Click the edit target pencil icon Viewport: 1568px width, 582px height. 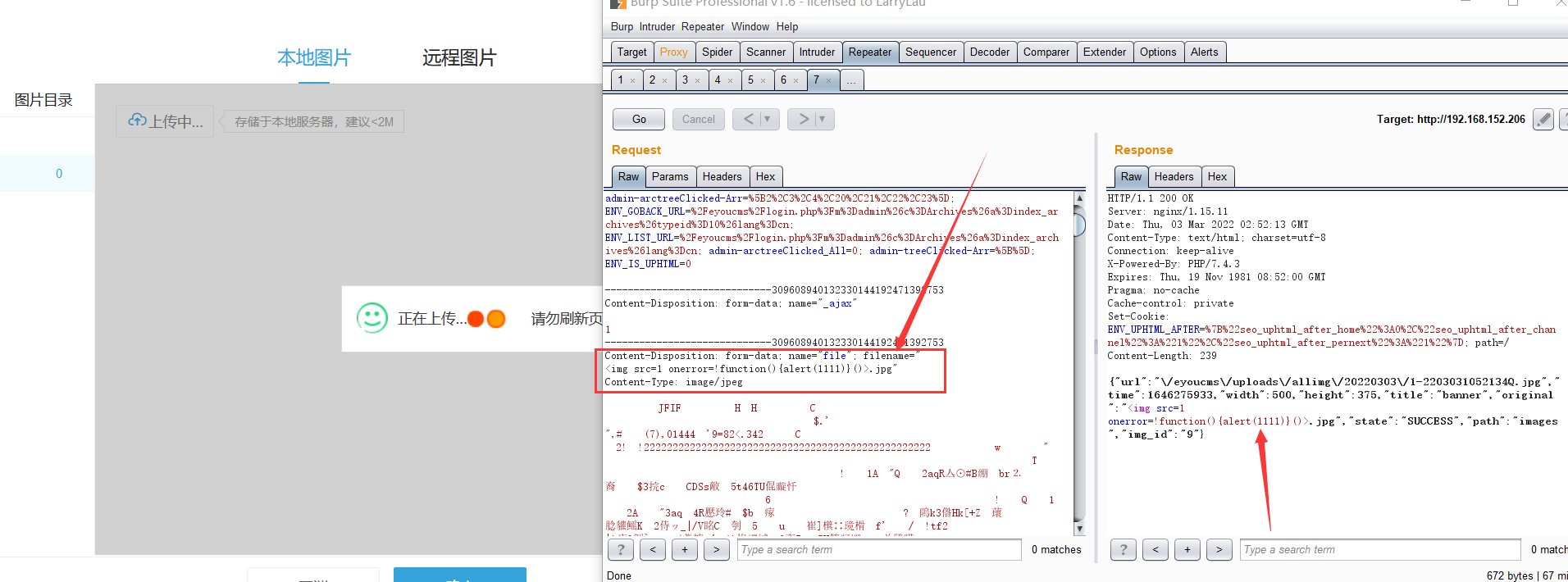click(1543, 120)
